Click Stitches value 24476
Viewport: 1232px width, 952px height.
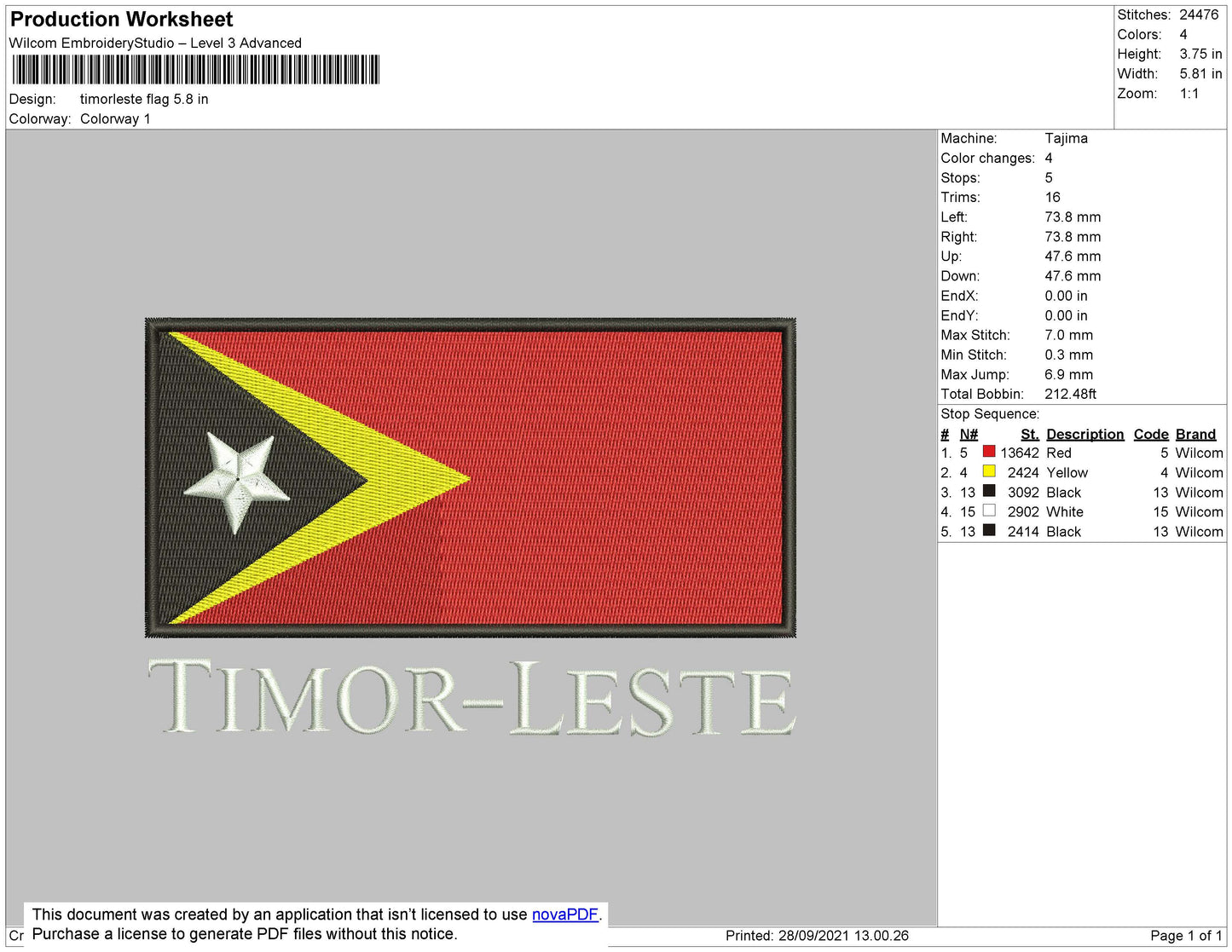pyautogui.click(x=1199, y=15)
